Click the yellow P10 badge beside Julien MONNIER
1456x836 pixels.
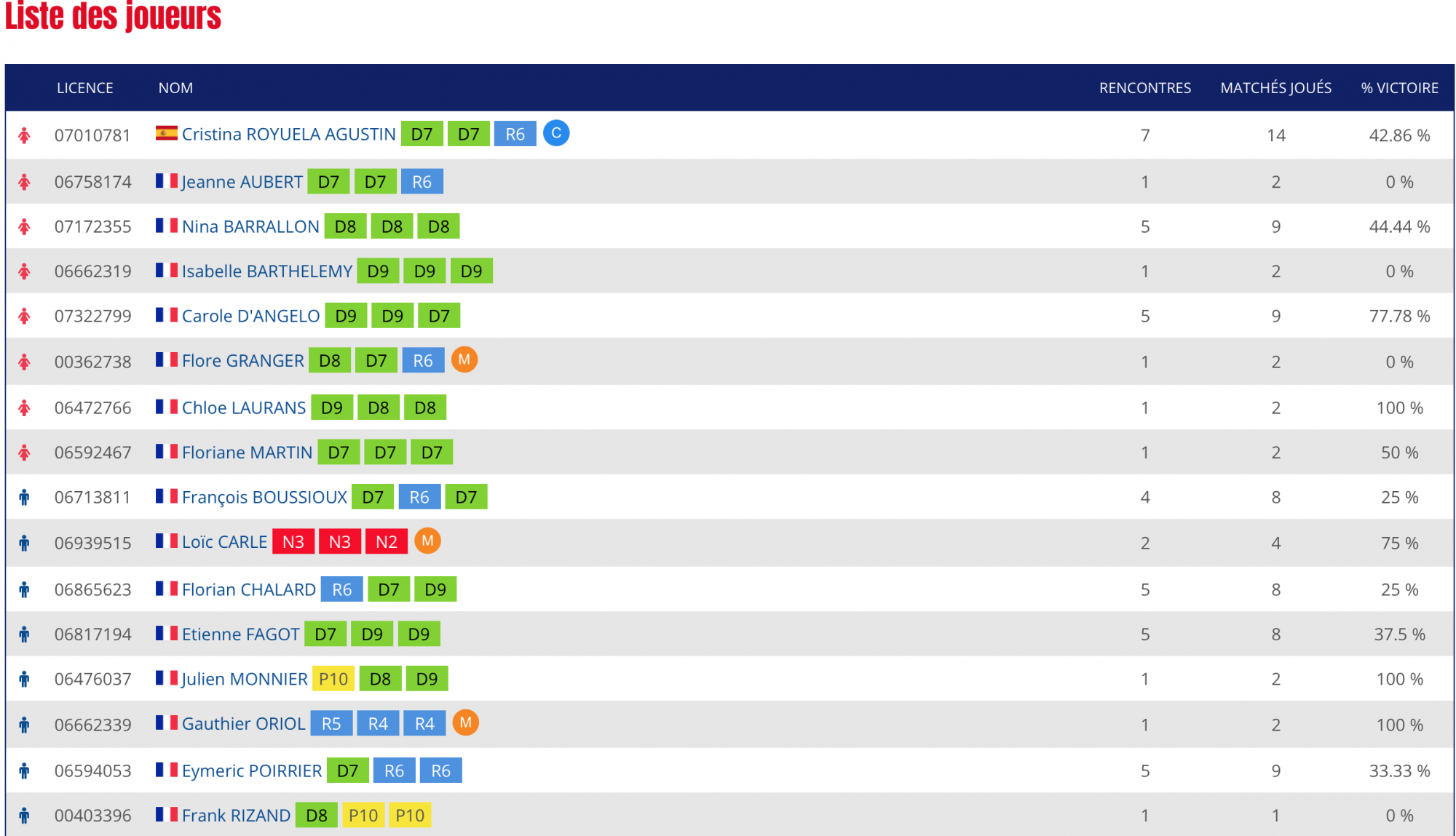[333, 680]
